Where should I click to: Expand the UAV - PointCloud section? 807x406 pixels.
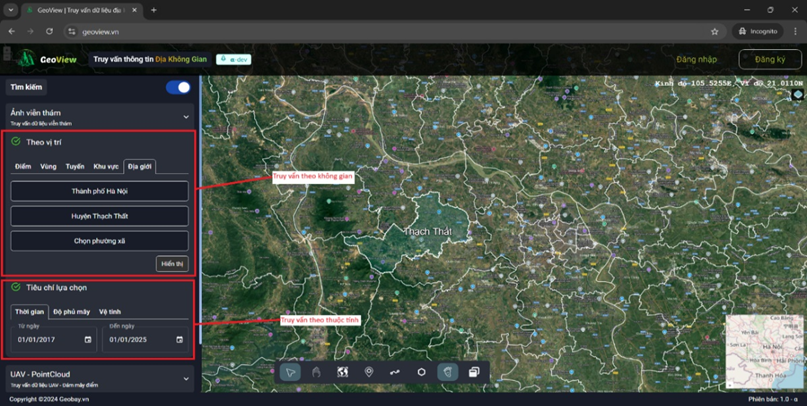point(185,379)
